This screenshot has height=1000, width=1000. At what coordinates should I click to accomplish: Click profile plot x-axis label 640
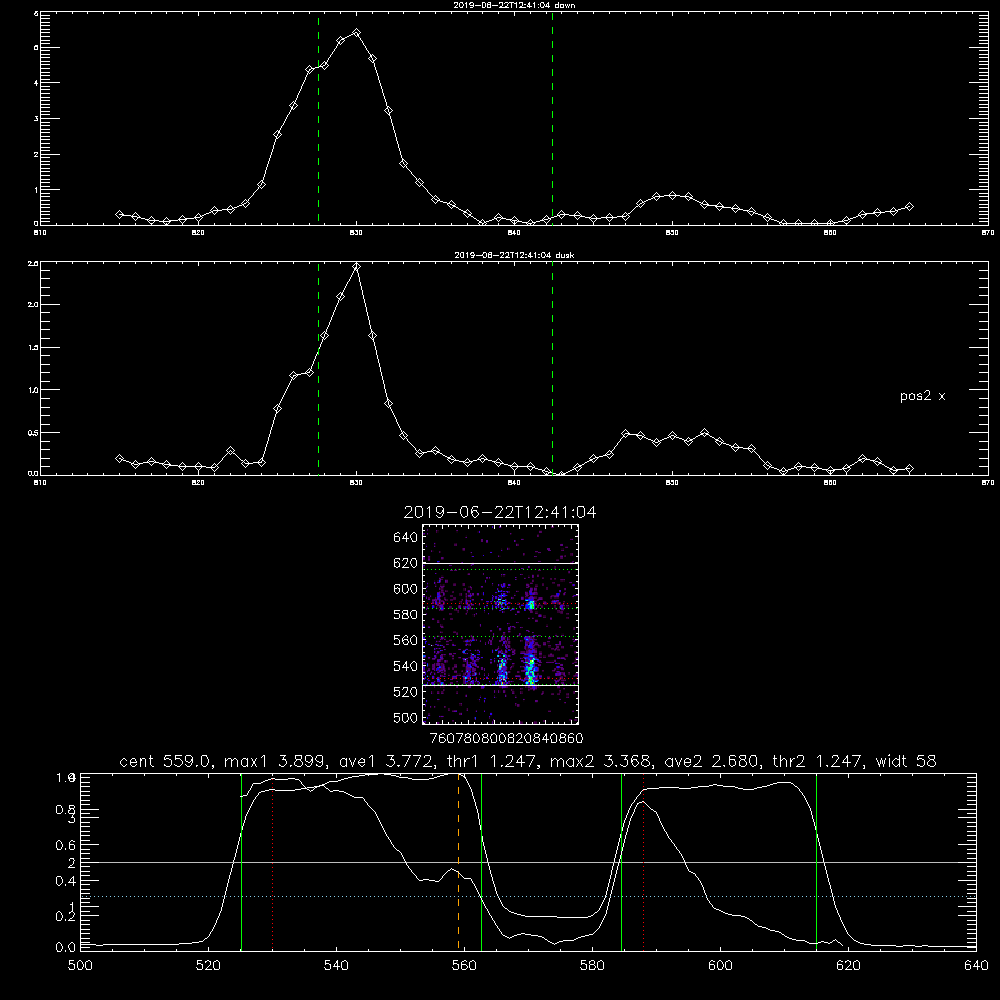pos(976,966)
